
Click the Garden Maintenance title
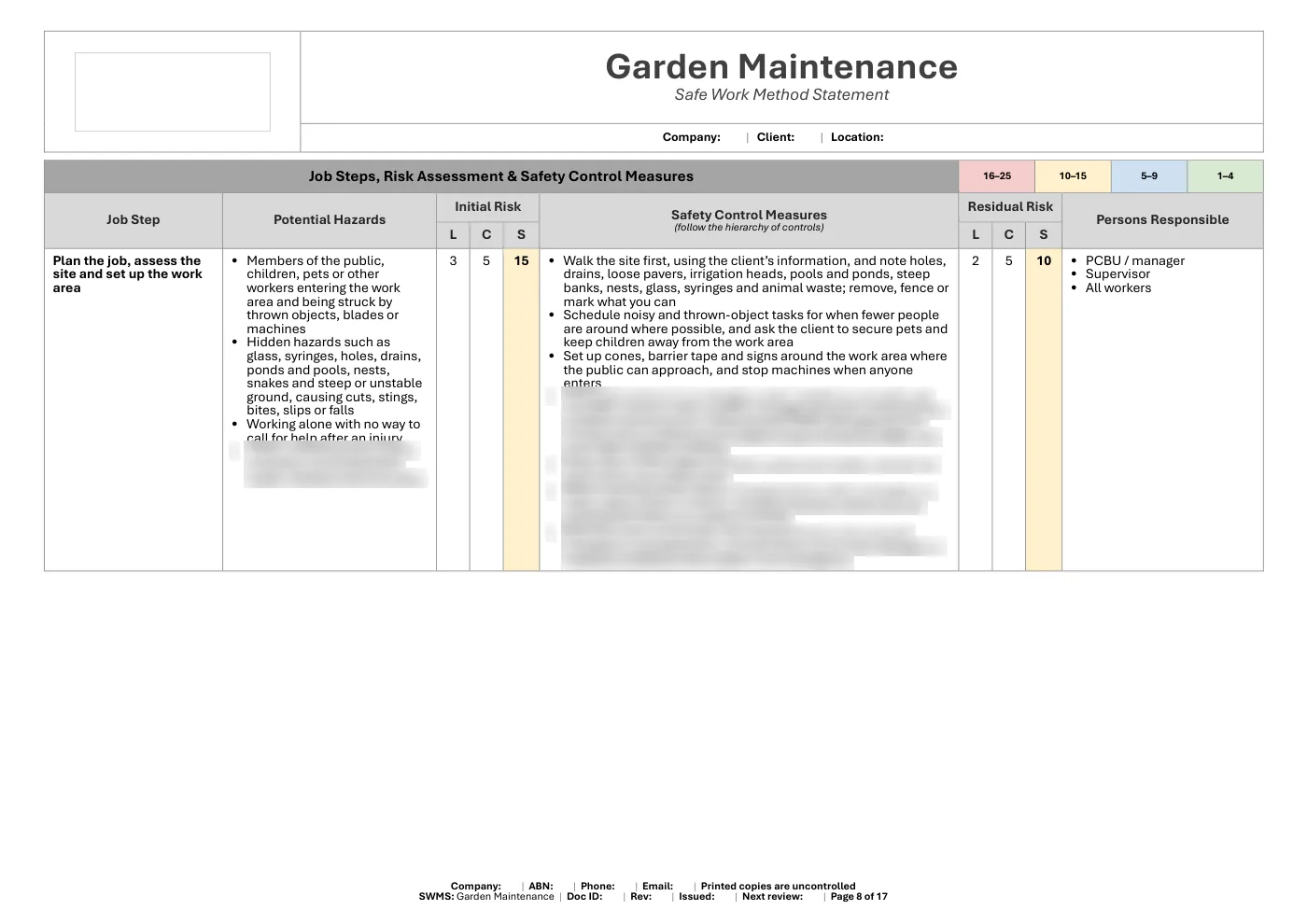(x=781, y=66)
